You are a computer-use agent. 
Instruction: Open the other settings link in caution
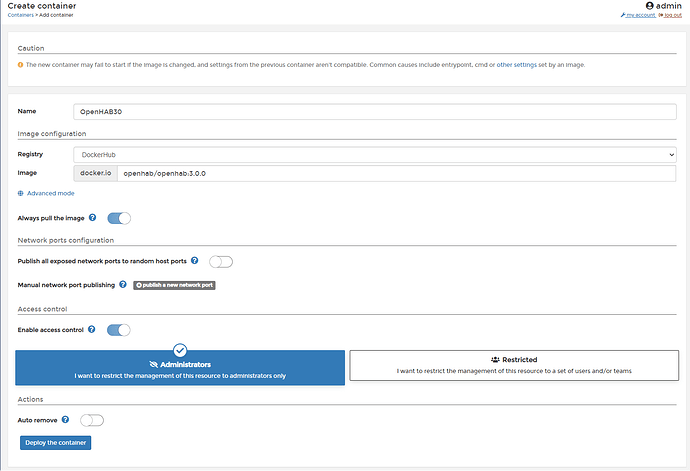tap(517, 65)
